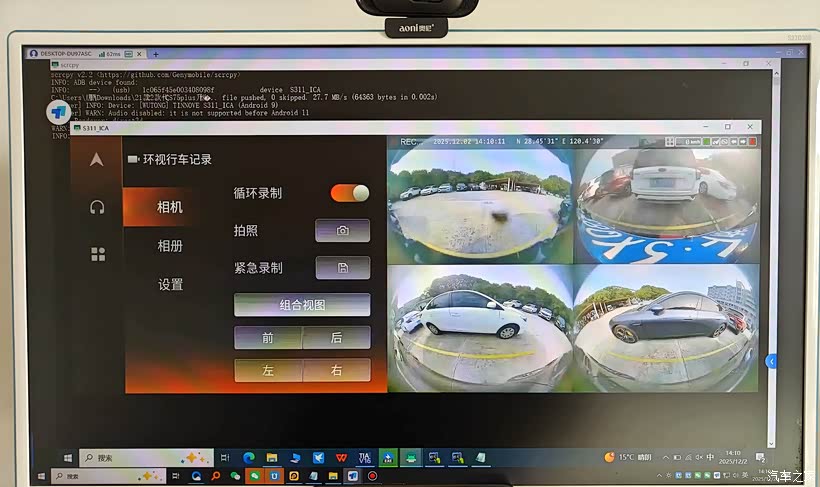Select the 组合视图 combined view button

click(302, 305)
